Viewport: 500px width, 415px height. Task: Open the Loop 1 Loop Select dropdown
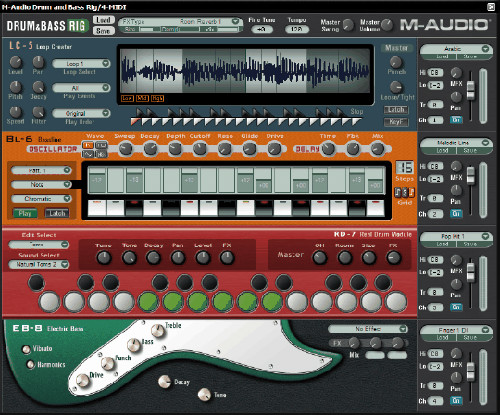click(x=81, y=63)
